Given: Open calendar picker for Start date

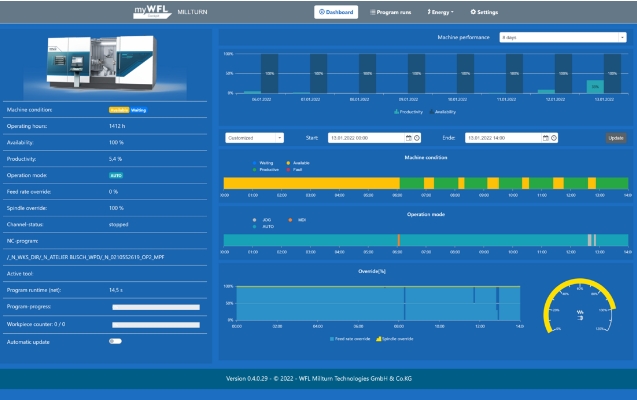Looking at the screenshot, I should coord(408,138).
